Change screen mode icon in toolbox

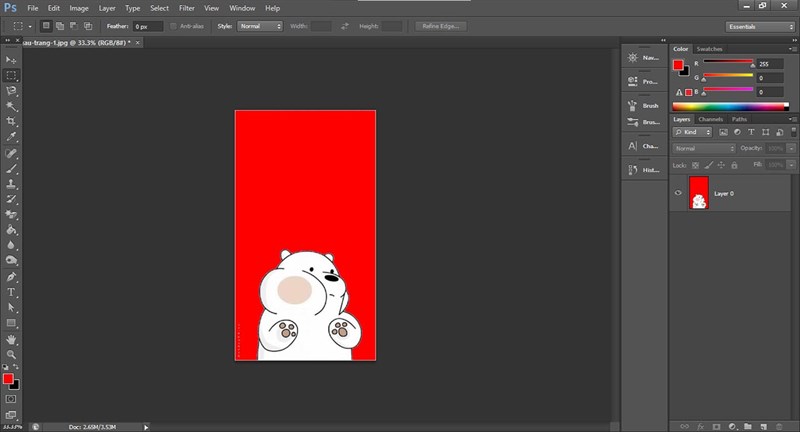tap(11, 415)
